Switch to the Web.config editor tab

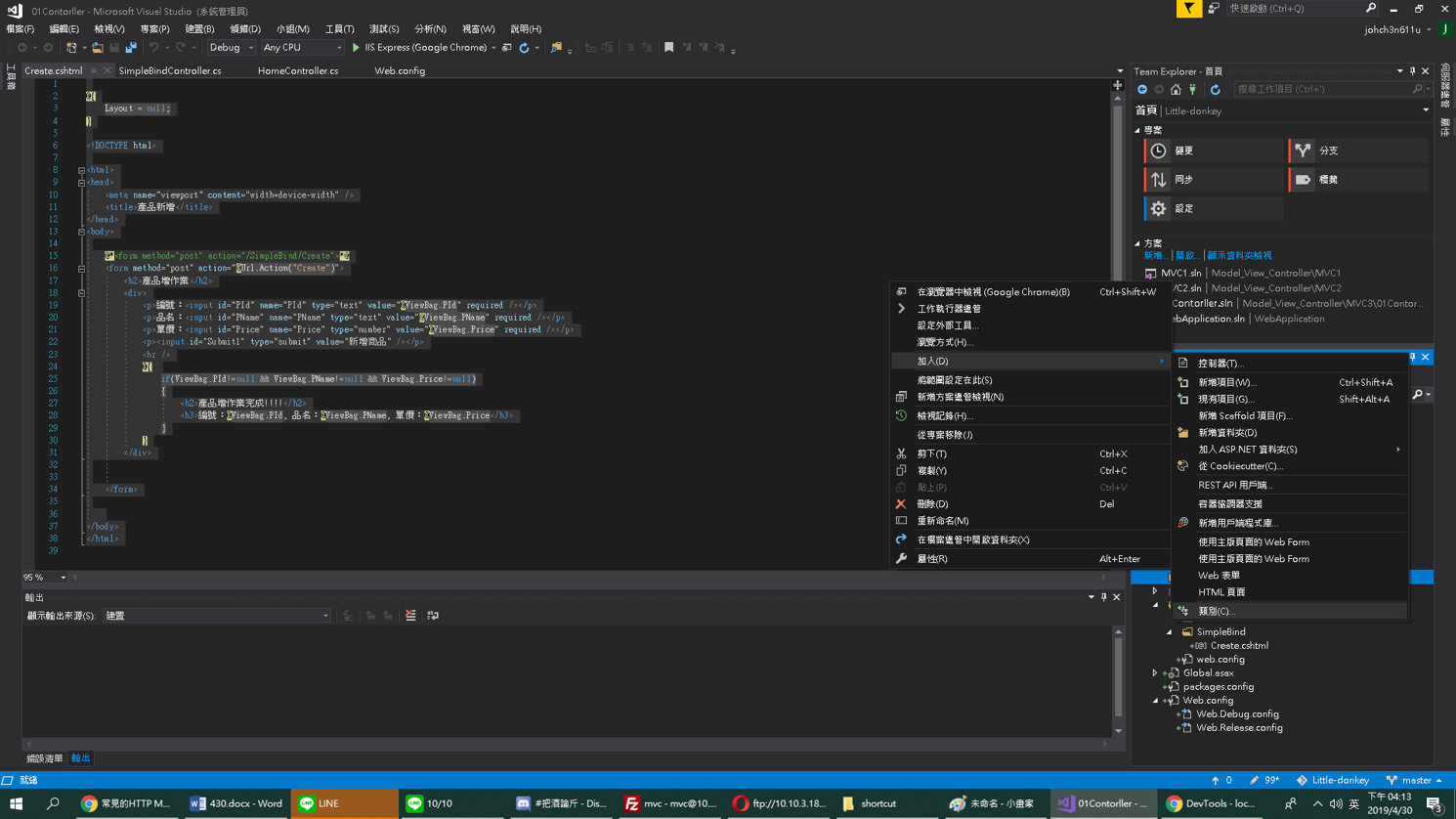pyautogui.click(x=400, y=70)
